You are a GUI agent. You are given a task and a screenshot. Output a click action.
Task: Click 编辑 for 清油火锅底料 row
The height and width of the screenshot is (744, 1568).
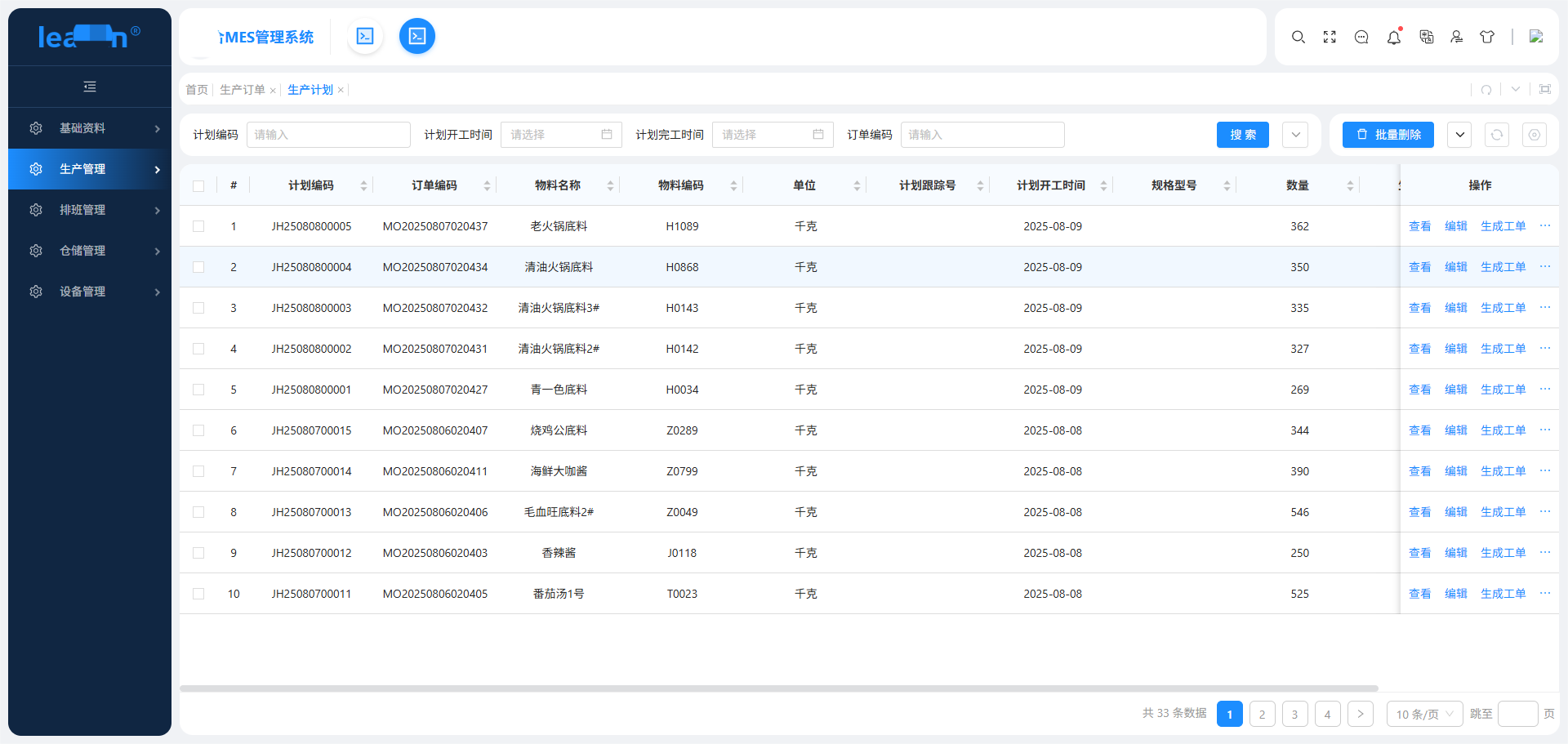point(1455,267)
